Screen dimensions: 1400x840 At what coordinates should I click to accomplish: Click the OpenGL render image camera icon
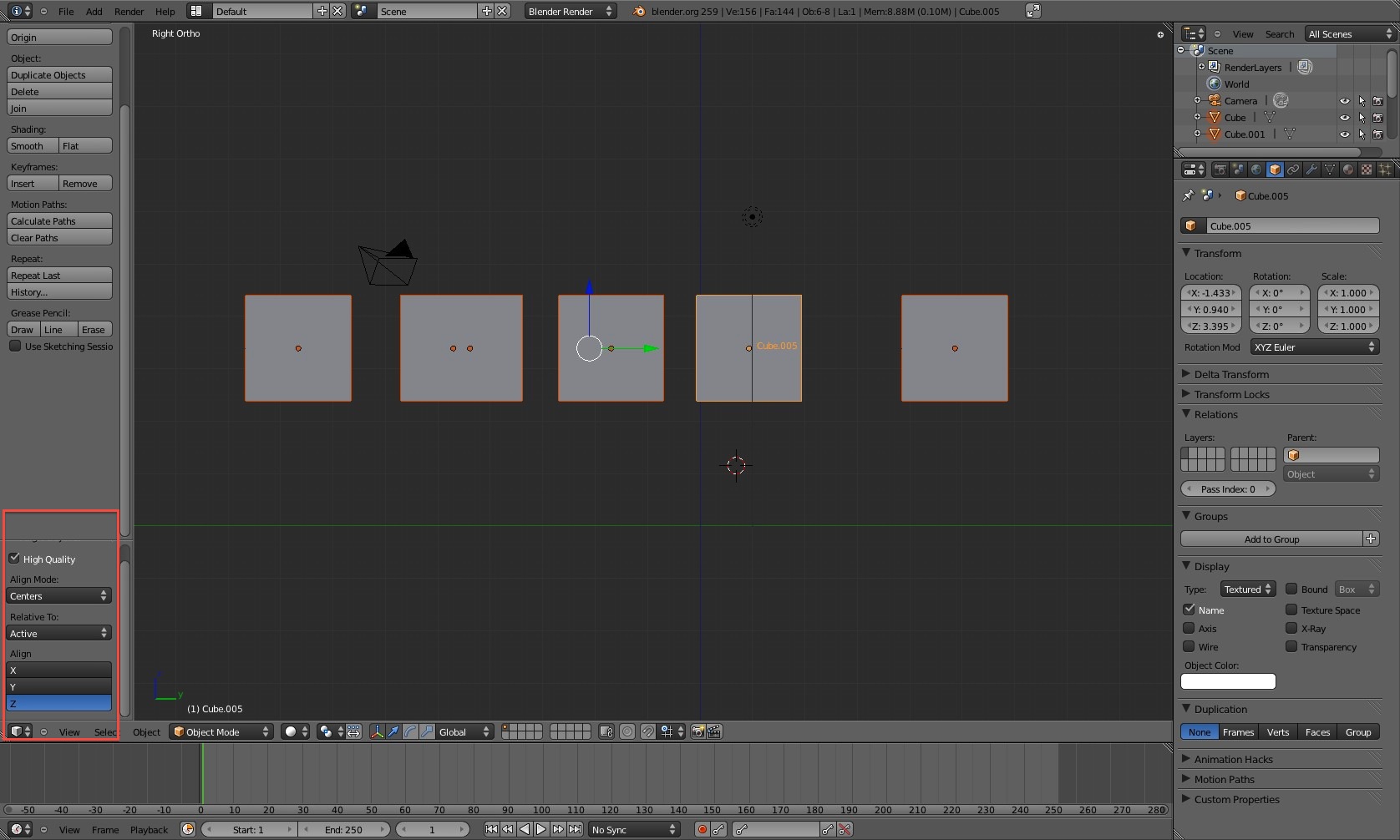click(x=698, y=731)
